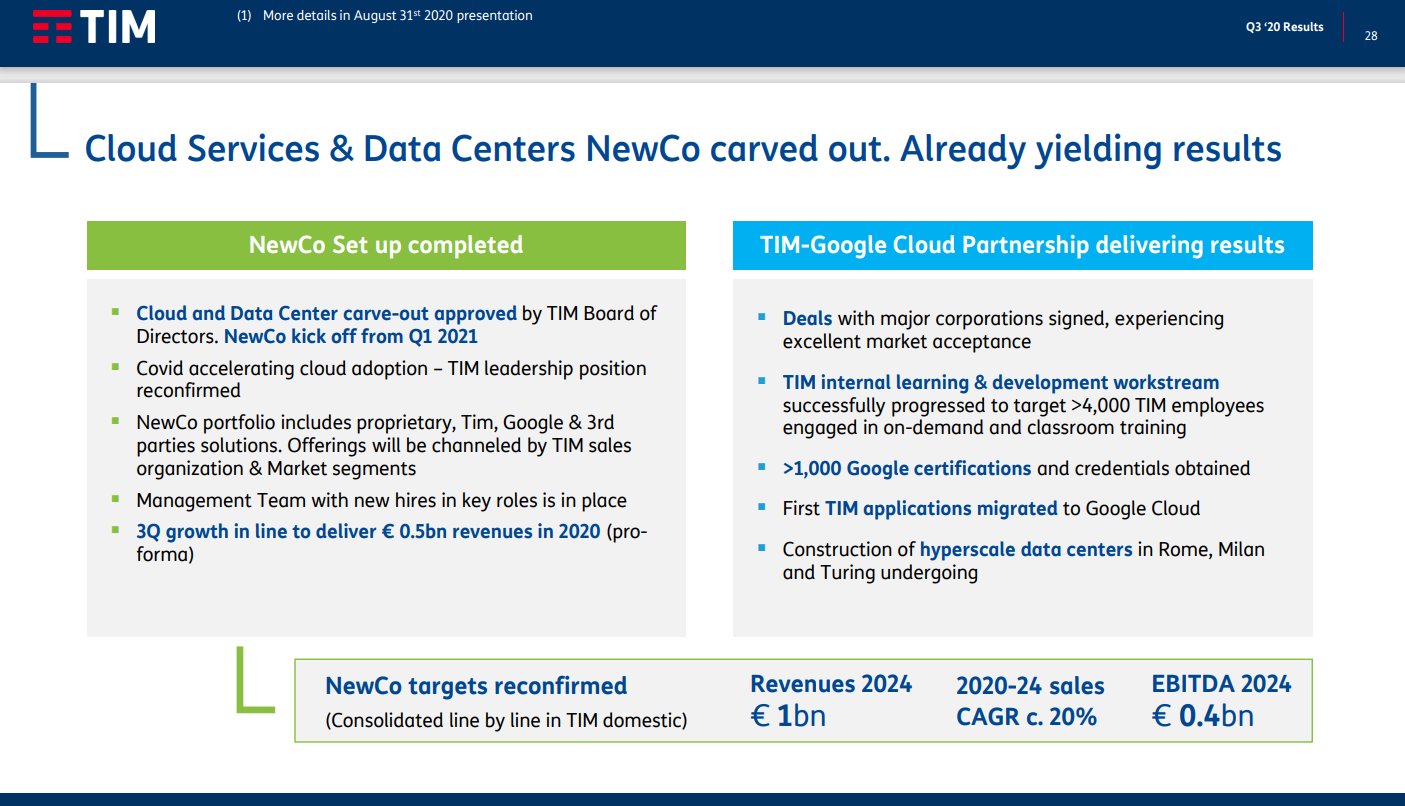Click the green corner bracket near NewCo targets
The height and width of the screenshot is (806, 1405).
pyautogui.click(x=255, y=680)
